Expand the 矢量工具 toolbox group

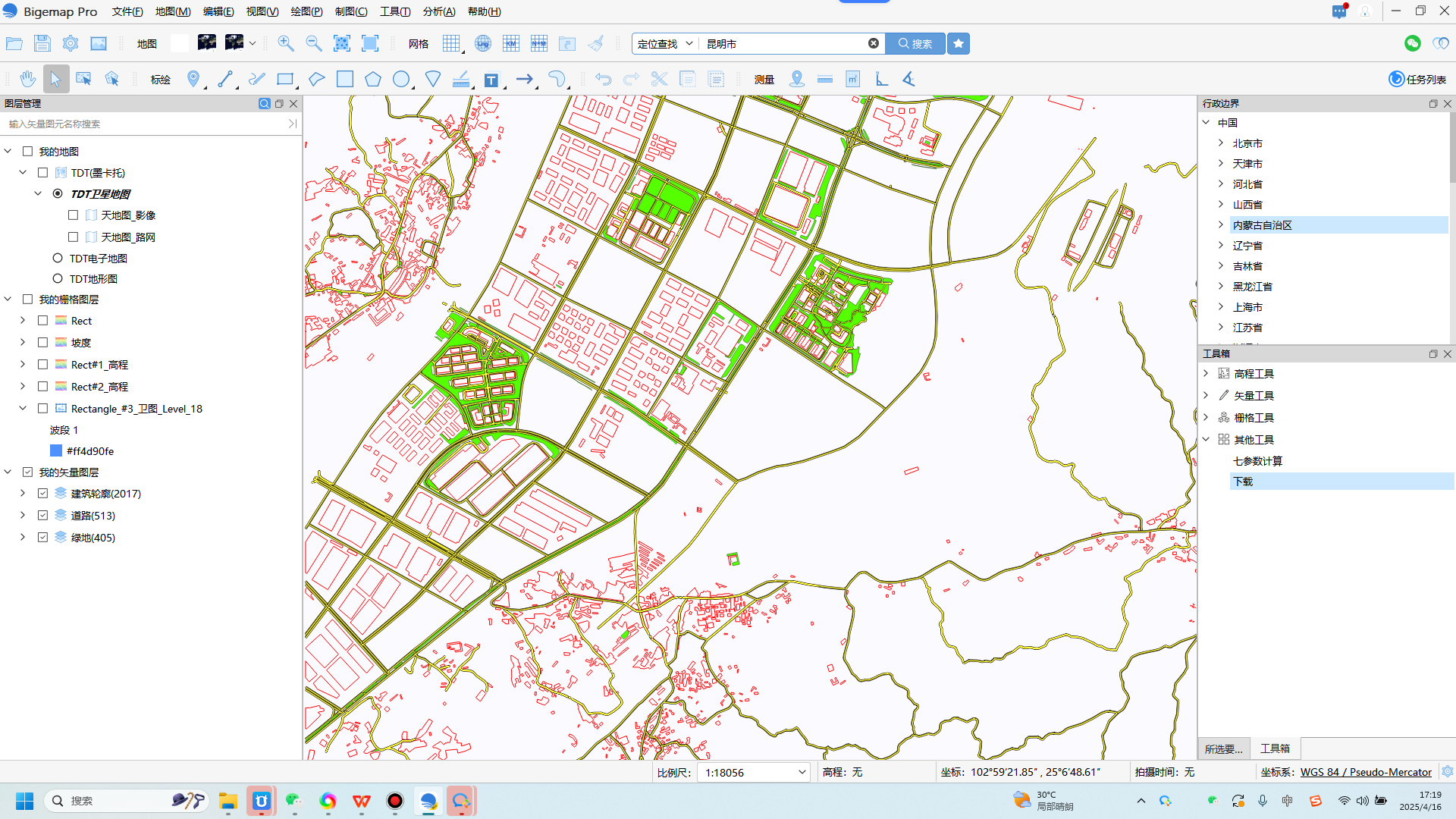coord(1206,396)
